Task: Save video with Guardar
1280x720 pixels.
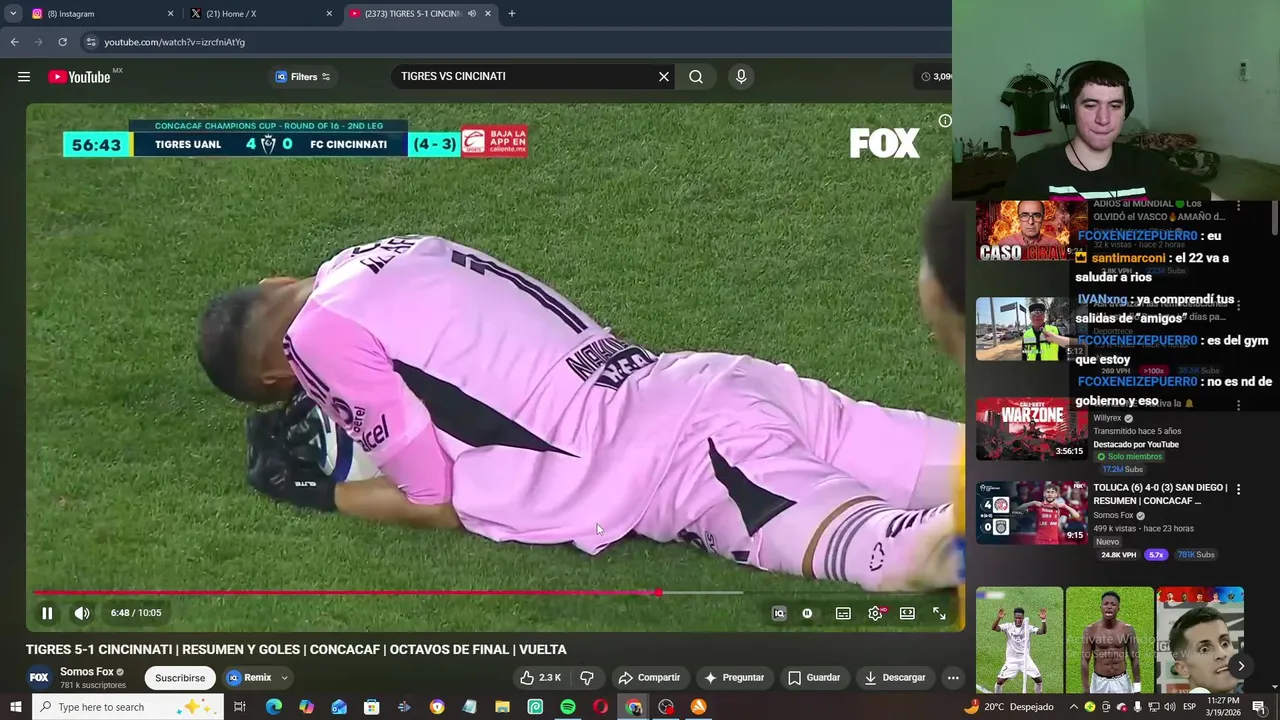Action: click(814, 678)
